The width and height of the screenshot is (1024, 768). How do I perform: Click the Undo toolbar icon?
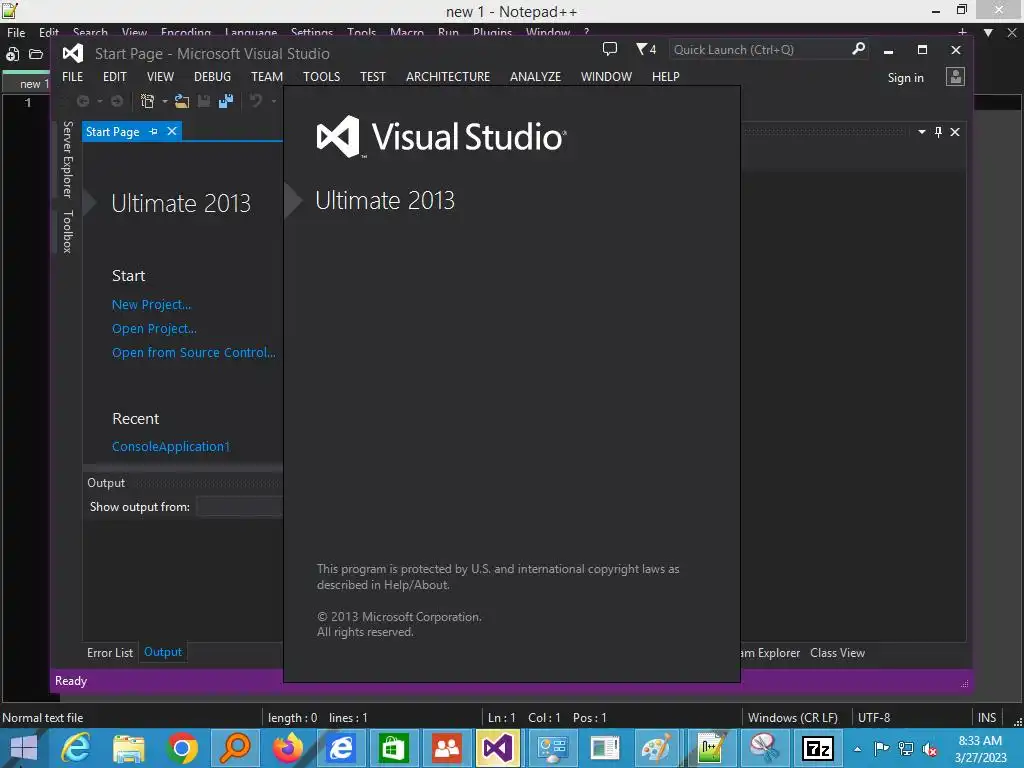(x=256, y=101)
